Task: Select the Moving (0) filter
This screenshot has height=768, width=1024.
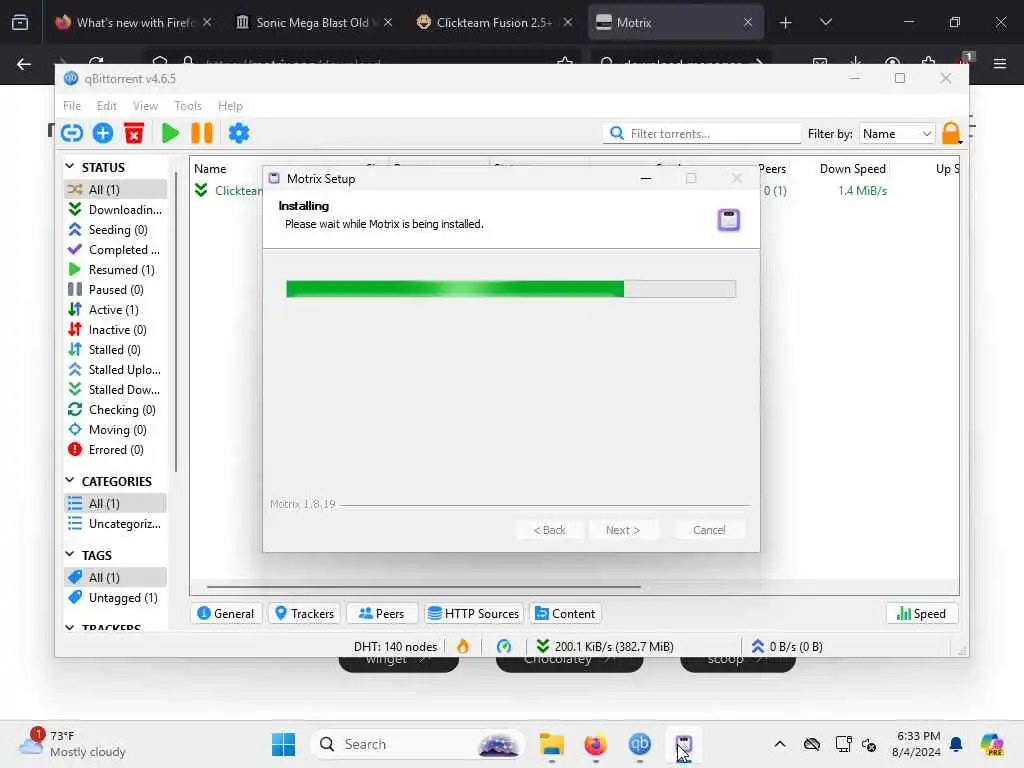Action: pos(116,430)
